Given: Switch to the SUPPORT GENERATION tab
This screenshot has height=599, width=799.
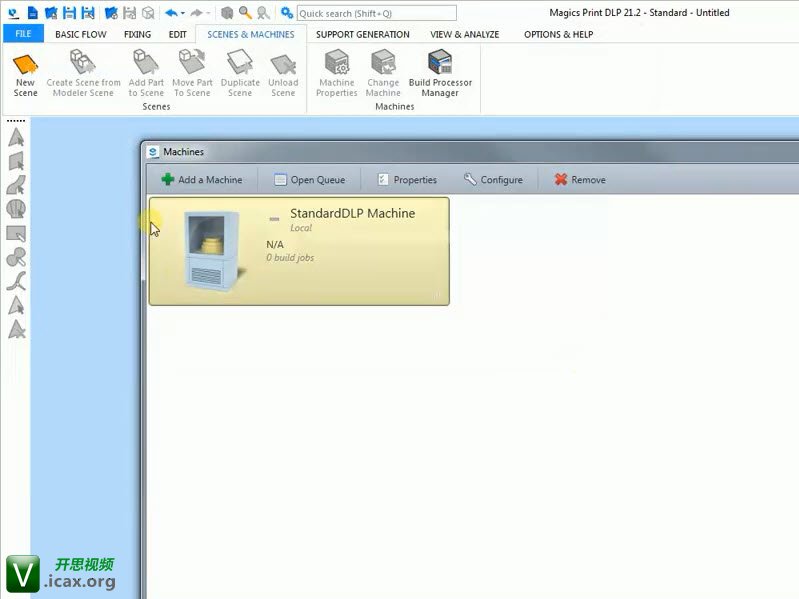Looking at the screenshot, I should click(362, 34).
